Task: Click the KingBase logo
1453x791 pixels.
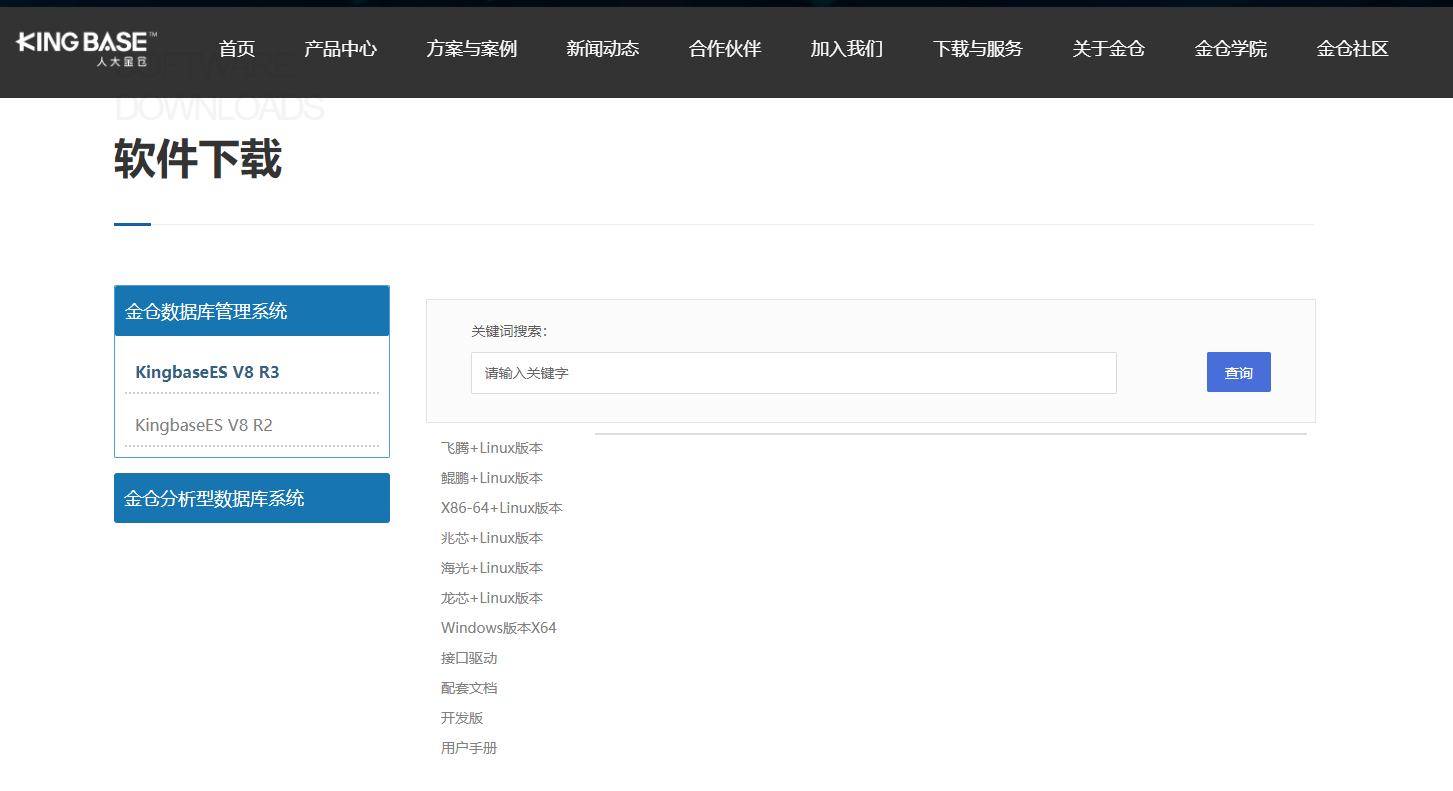Action: point(86,48)
